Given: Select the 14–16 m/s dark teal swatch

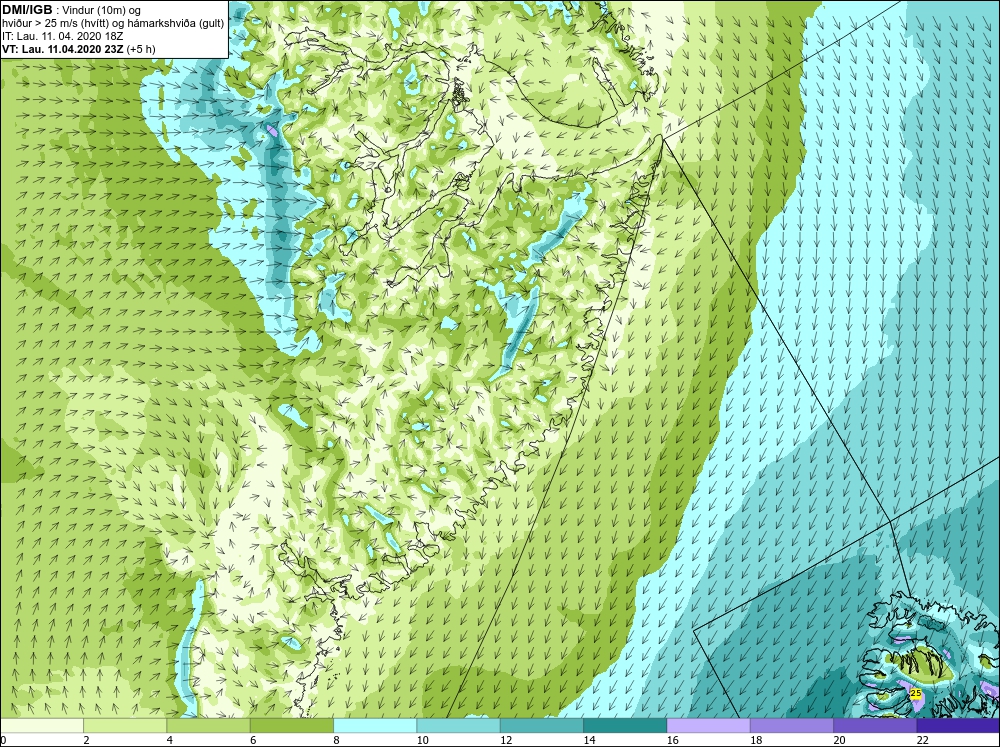Looking at the screenshot, I should [x=625, y=726].
